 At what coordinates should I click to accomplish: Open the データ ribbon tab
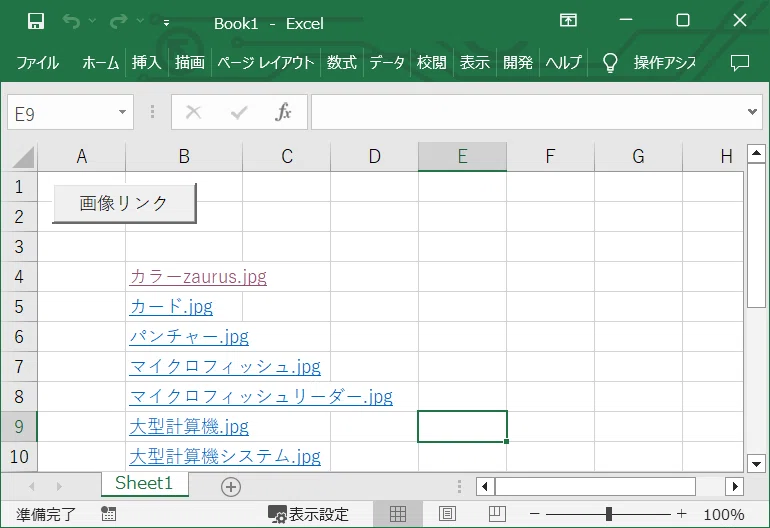point(387,63)
